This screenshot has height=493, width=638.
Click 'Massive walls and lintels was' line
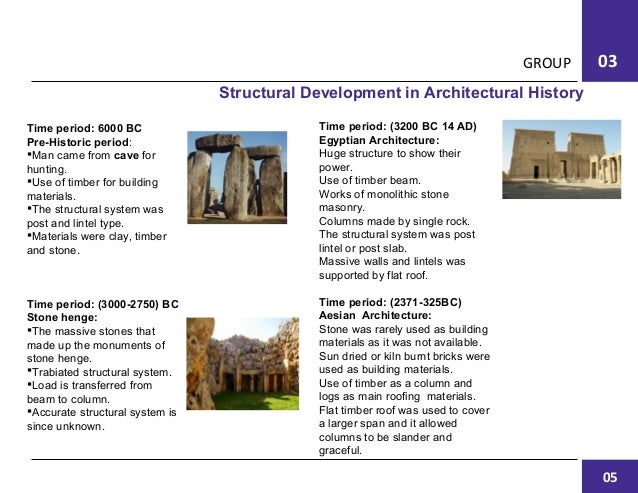tap(392, 261)
